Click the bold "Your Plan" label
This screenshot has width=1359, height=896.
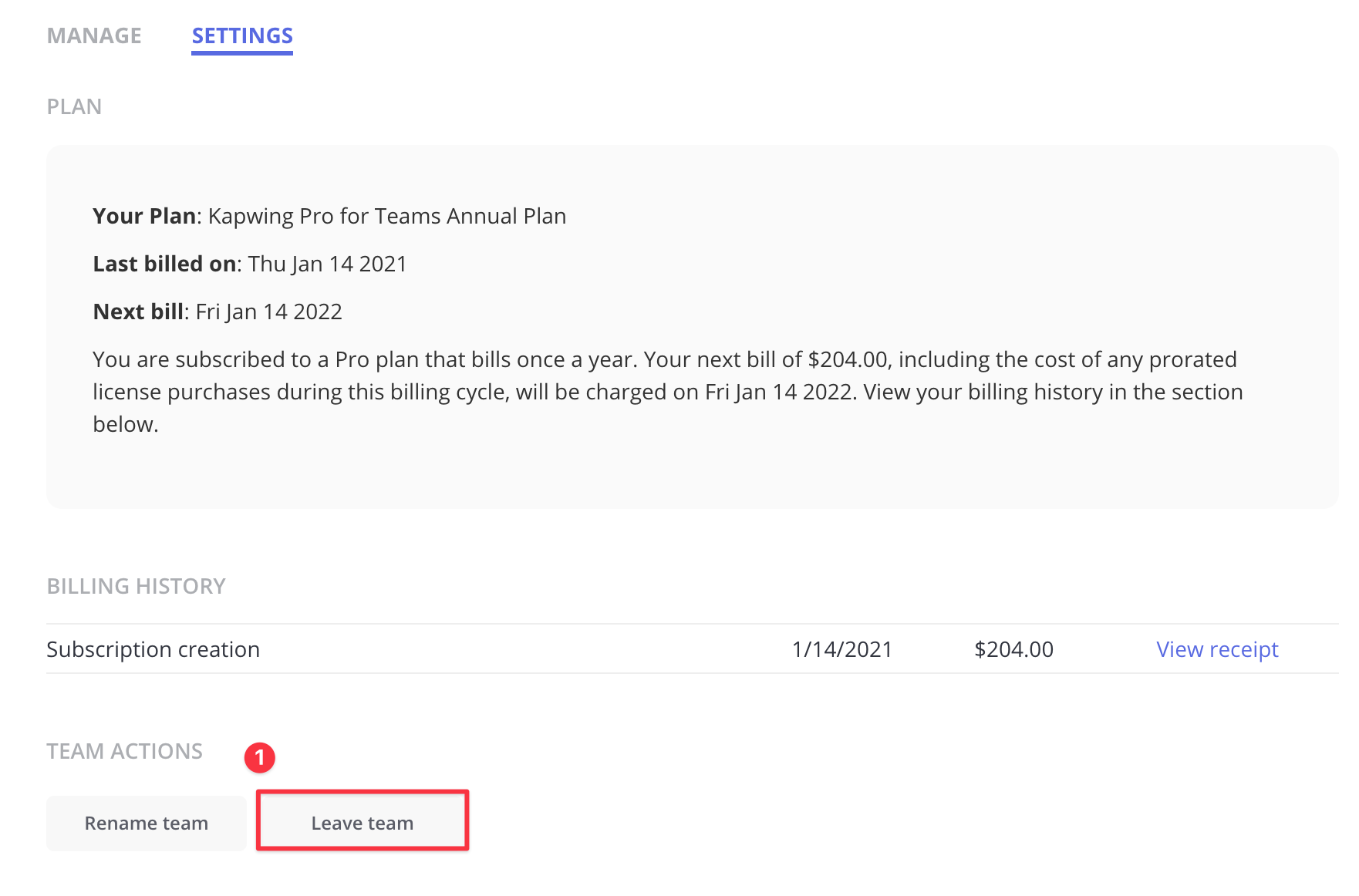[x=144, y=216]
